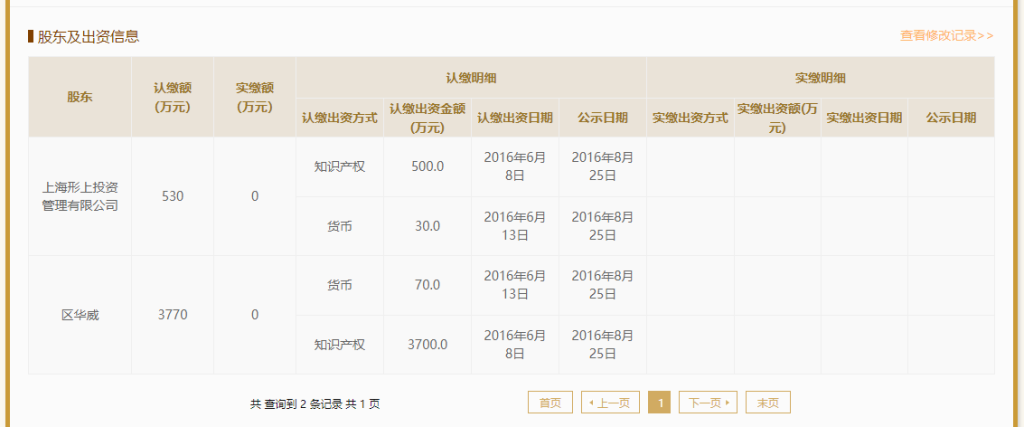Click the 3770 subscribed amount cell
Viewport: 1024px width, 427px height.
172,315
